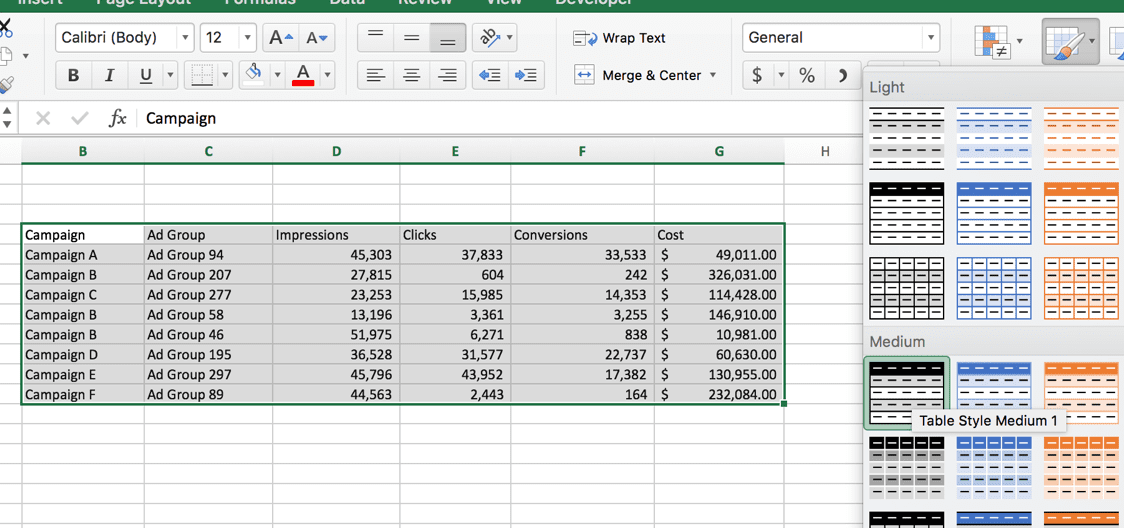Viewport: 1124px width, 528px height.
Task: Toggle bold formatting
Action: coord(73,75)
